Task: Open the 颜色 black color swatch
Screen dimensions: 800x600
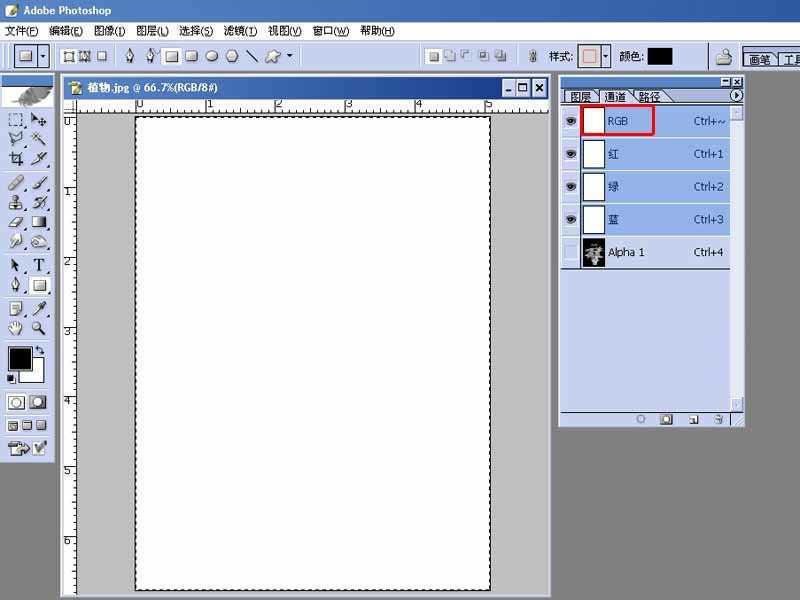Action: click(x=660, y=56)
